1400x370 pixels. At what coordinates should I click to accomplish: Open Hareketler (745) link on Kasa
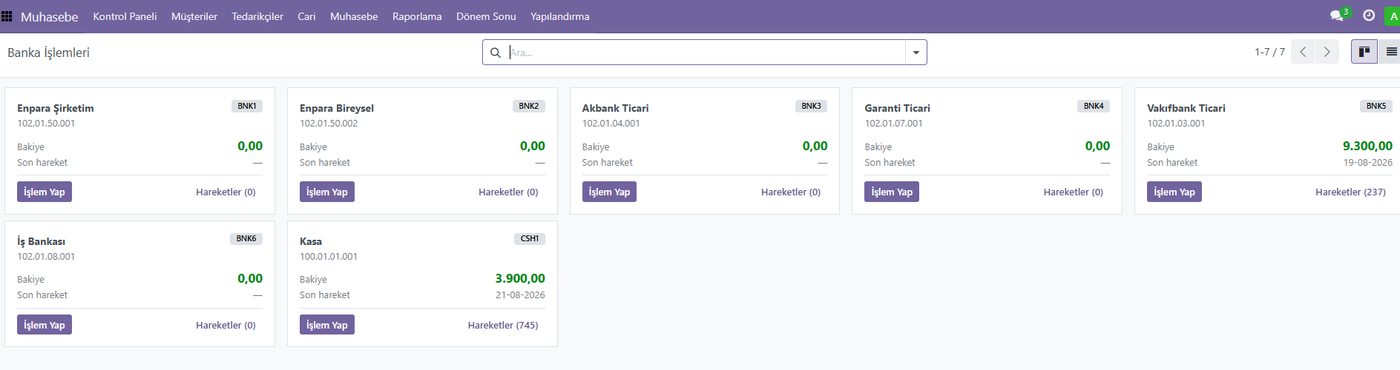[506, 325]
